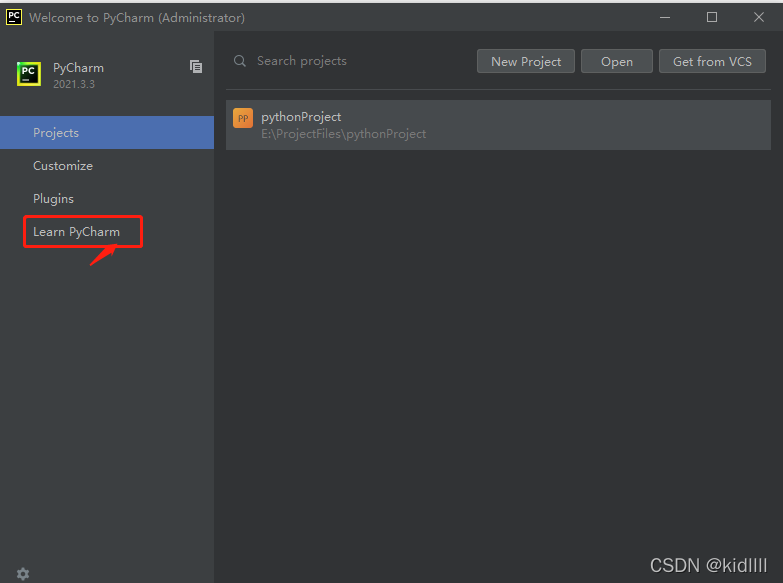The width and height of the screenshot is (783, 583).
Task: Switch to the Customize tab
Action: 107,165
